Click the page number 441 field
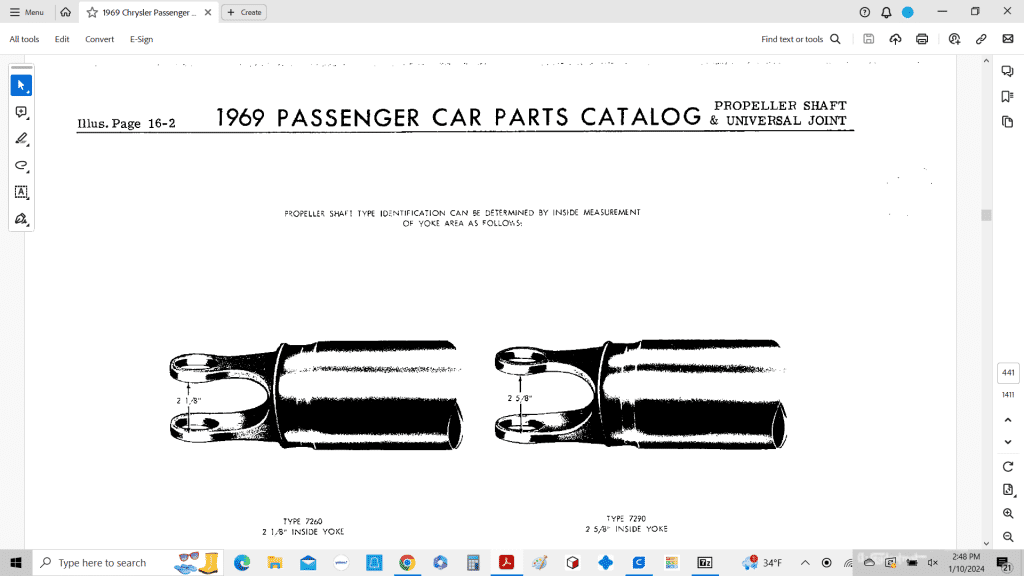Viewport: 1024px width, 576px height. tap(1008, 373)
